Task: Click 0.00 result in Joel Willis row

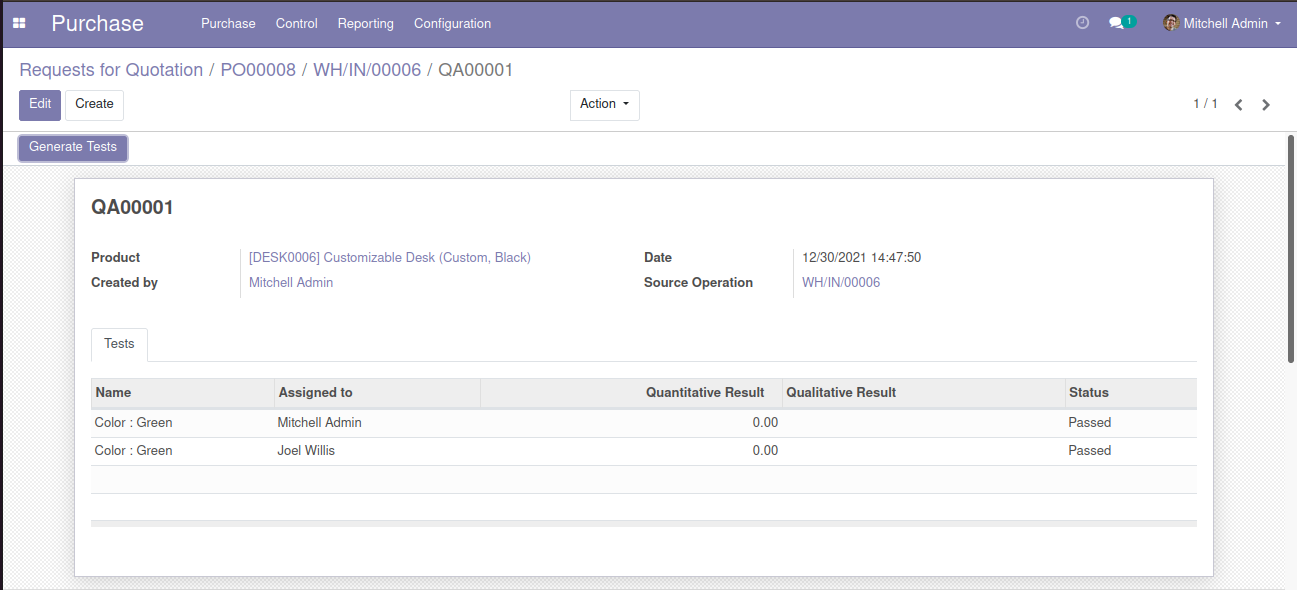Action: (765, 451)
